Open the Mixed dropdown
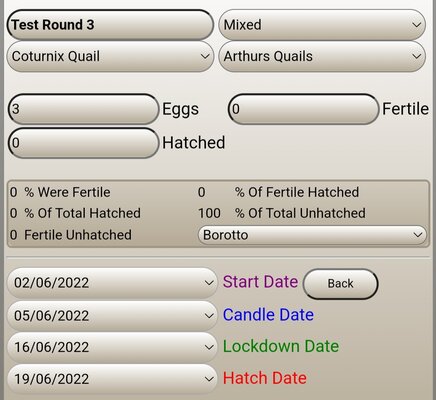This screenshot has height=400, width=436. pyautogui.click(x=322, y=25)
